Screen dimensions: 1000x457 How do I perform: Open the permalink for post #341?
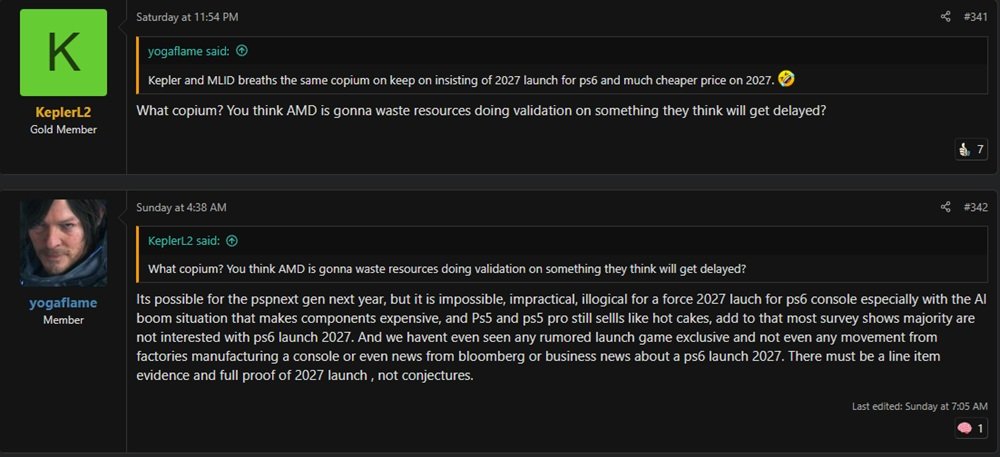pos(975,17)
